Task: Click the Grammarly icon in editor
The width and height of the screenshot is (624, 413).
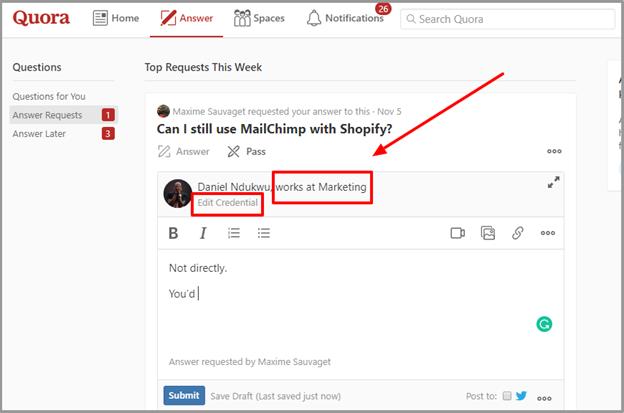Action: coord(544,324)
